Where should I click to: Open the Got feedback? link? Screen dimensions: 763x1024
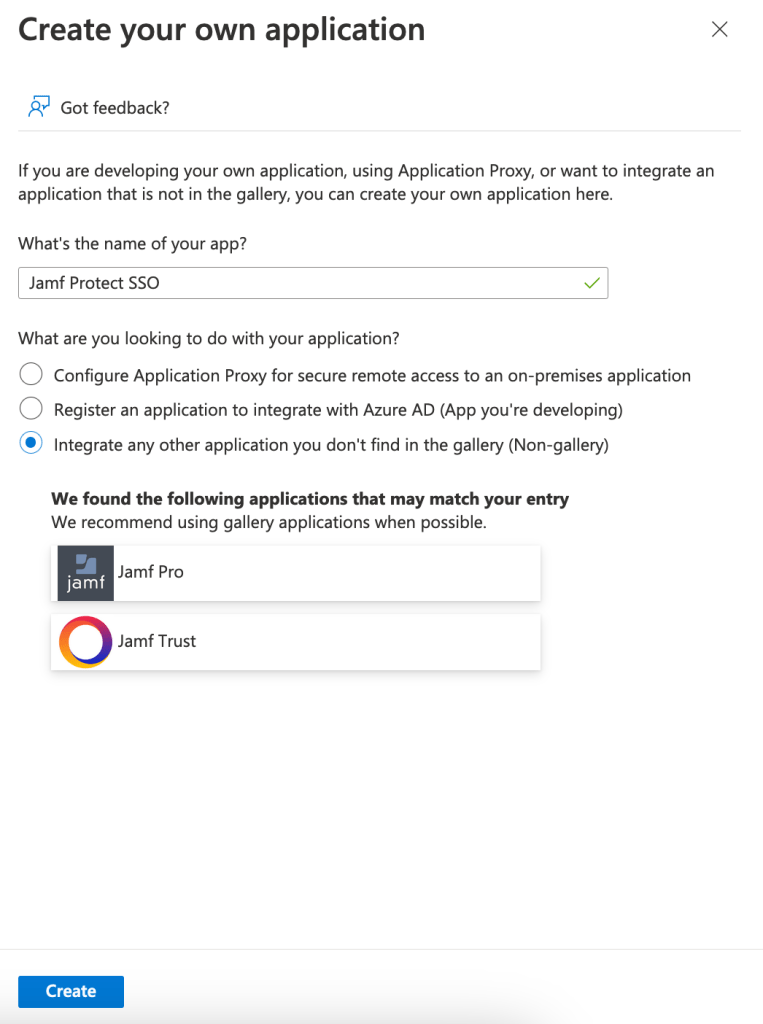(115, 108)
